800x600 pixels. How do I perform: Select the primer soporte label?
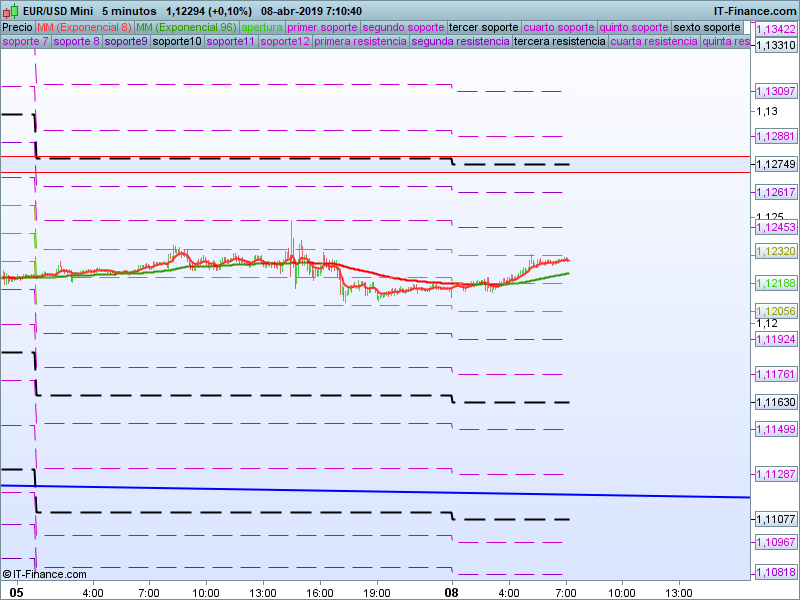pyautogui.click(x=322, y=27)
